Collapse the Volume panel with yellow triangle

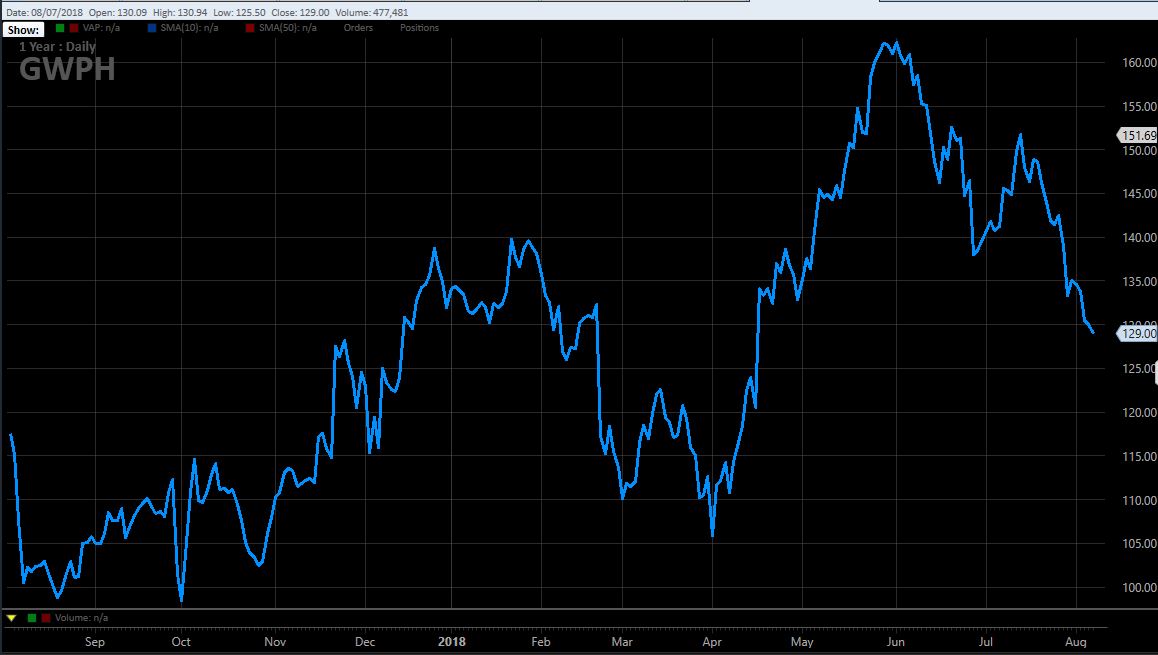click(x=11, y=618)
